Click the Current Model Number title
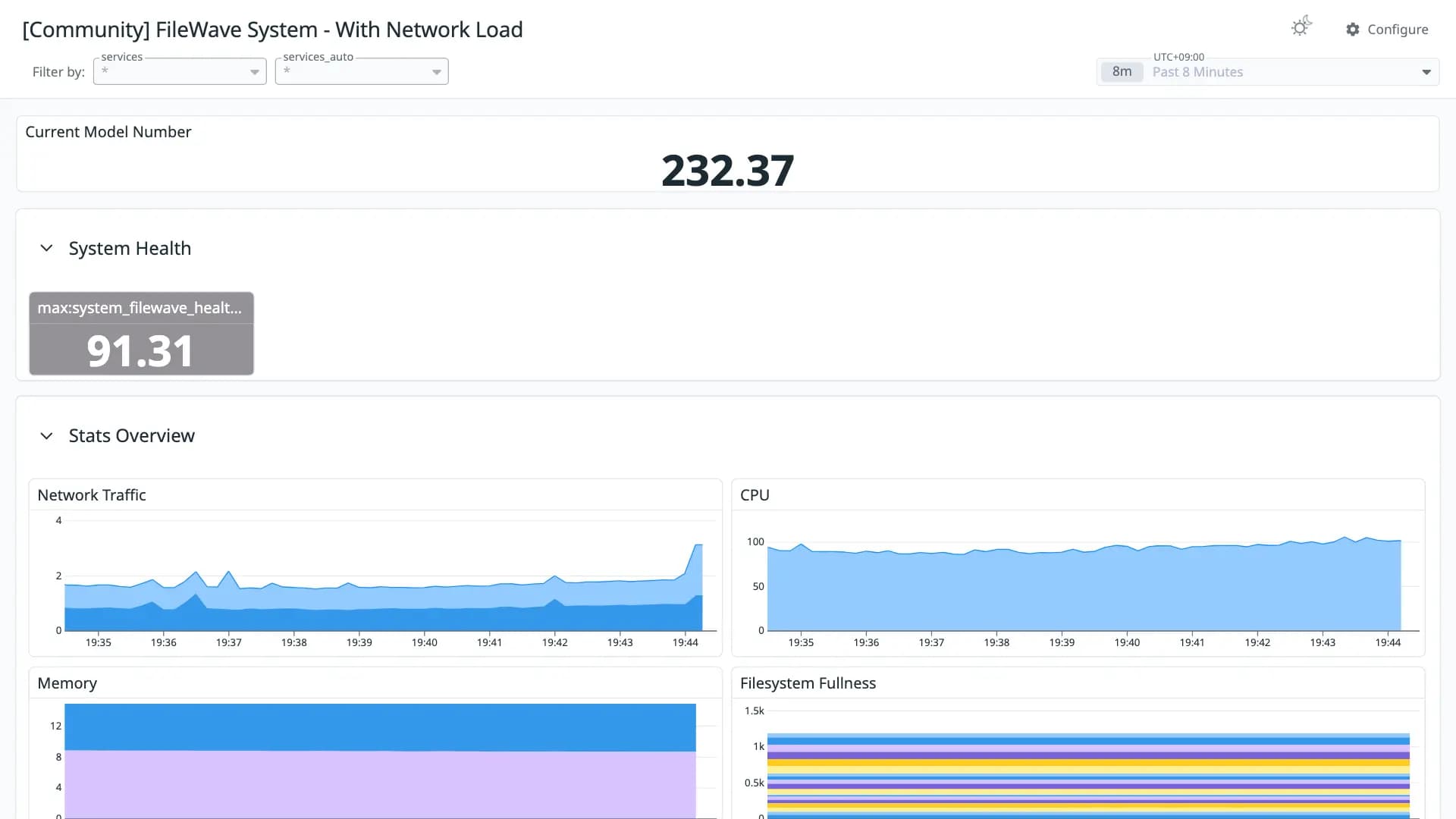1456x819 pixels. tap(108, 132)
